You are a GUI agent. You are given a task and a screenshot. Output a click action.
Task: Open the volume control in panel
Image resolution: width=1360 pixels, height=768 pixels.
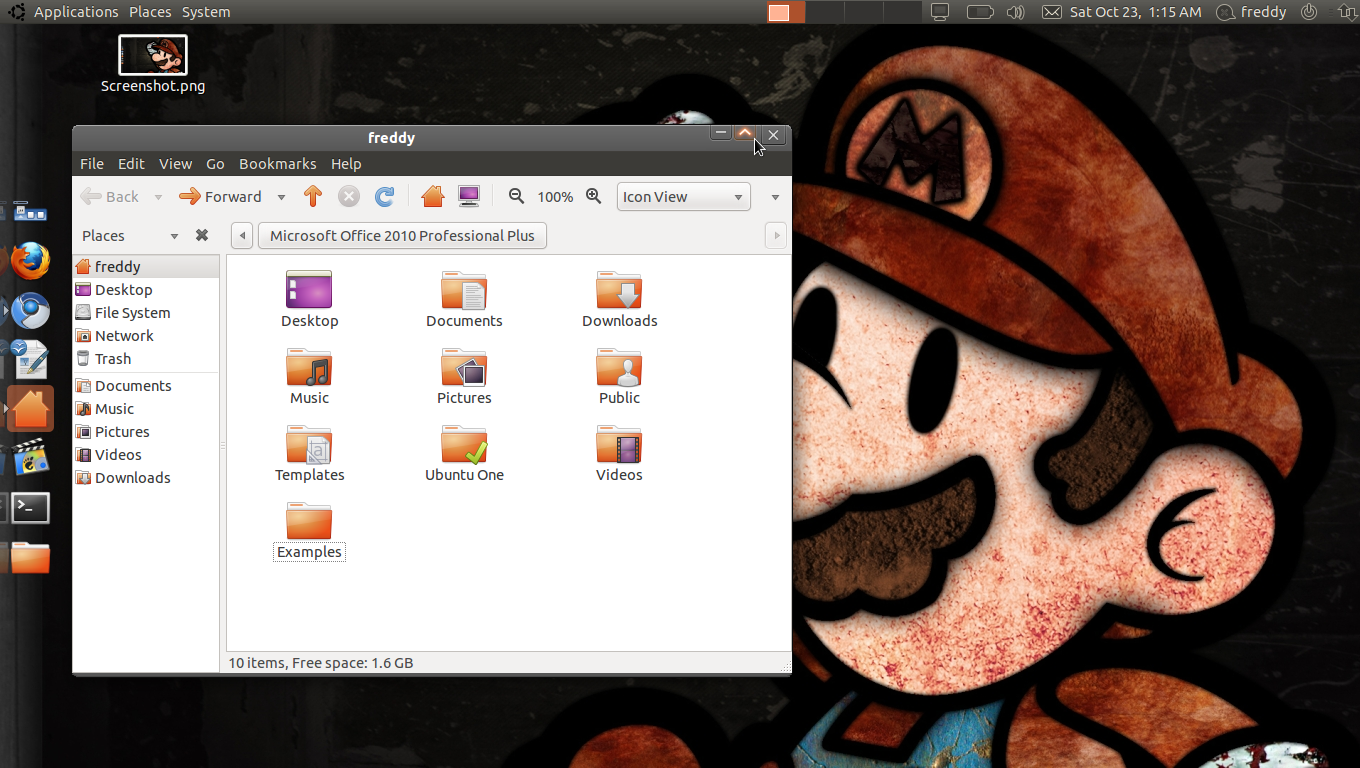tap(1016, 12)
